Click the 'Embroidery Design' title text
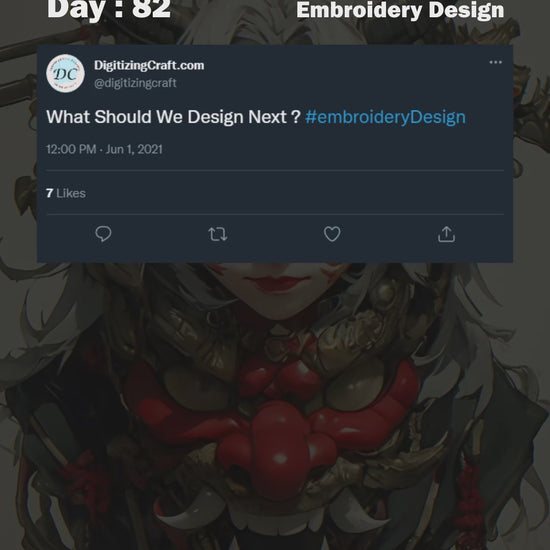 click(400, 10)
